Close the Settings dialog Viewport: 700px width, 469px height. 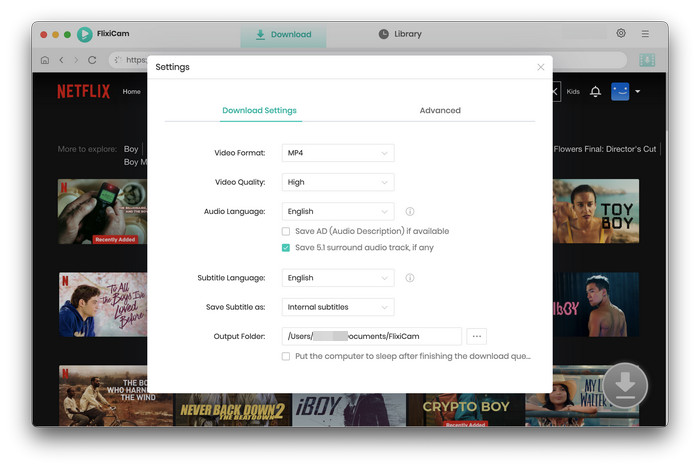click(x=541, y=67)
